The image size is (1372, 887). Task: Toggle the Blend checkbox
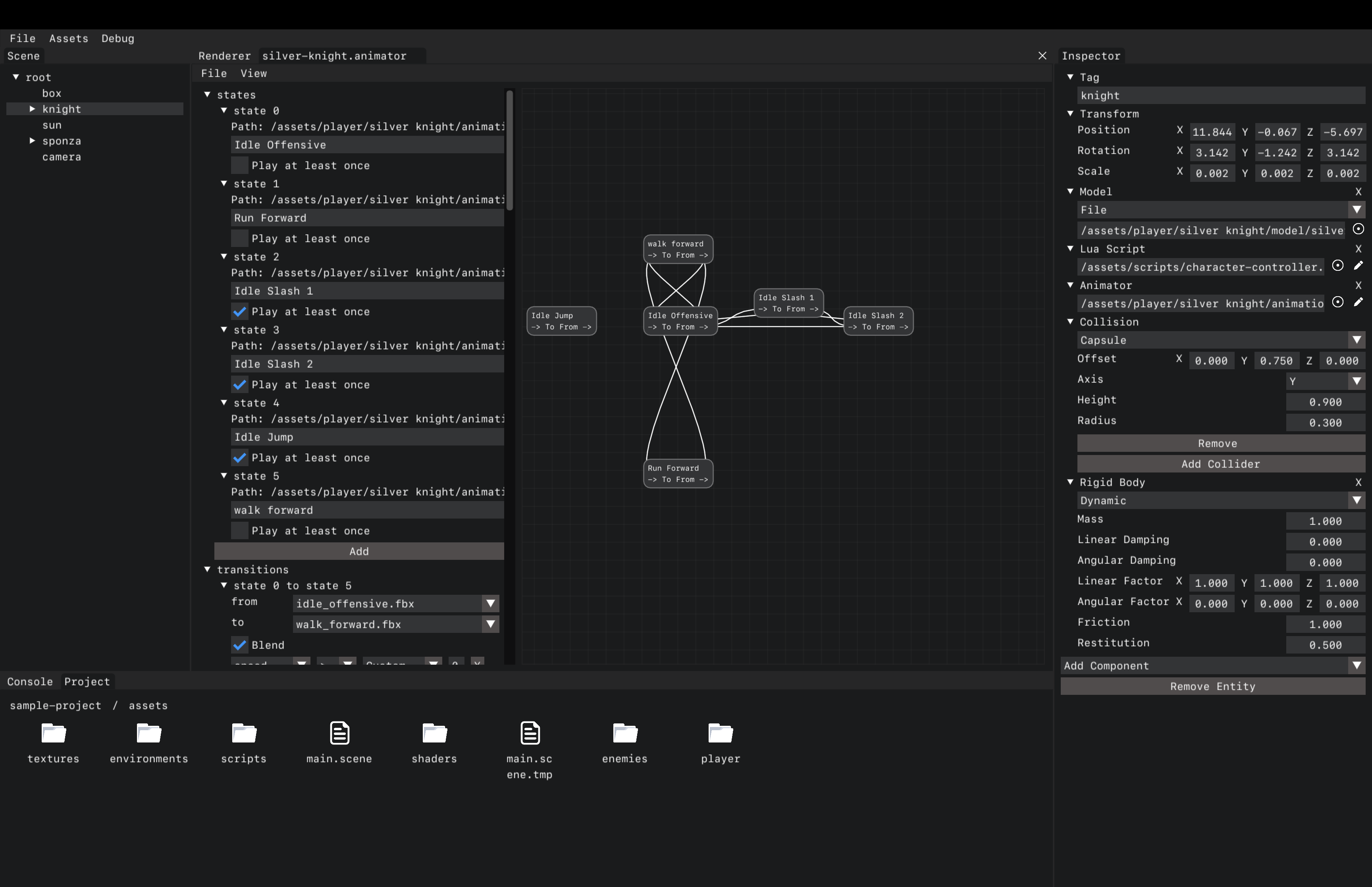click(x=239, y=645)
